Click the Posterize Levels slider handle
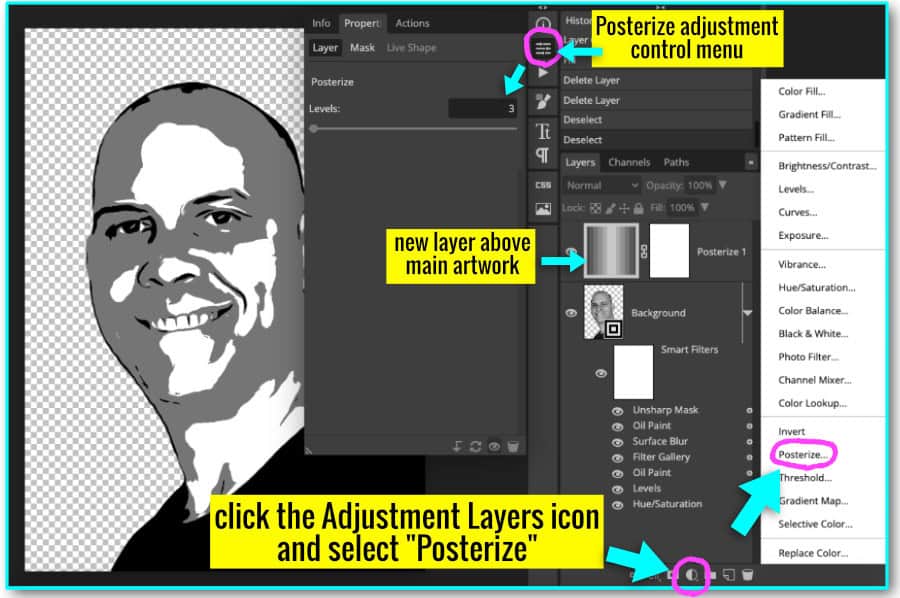 tap(313, 129)
